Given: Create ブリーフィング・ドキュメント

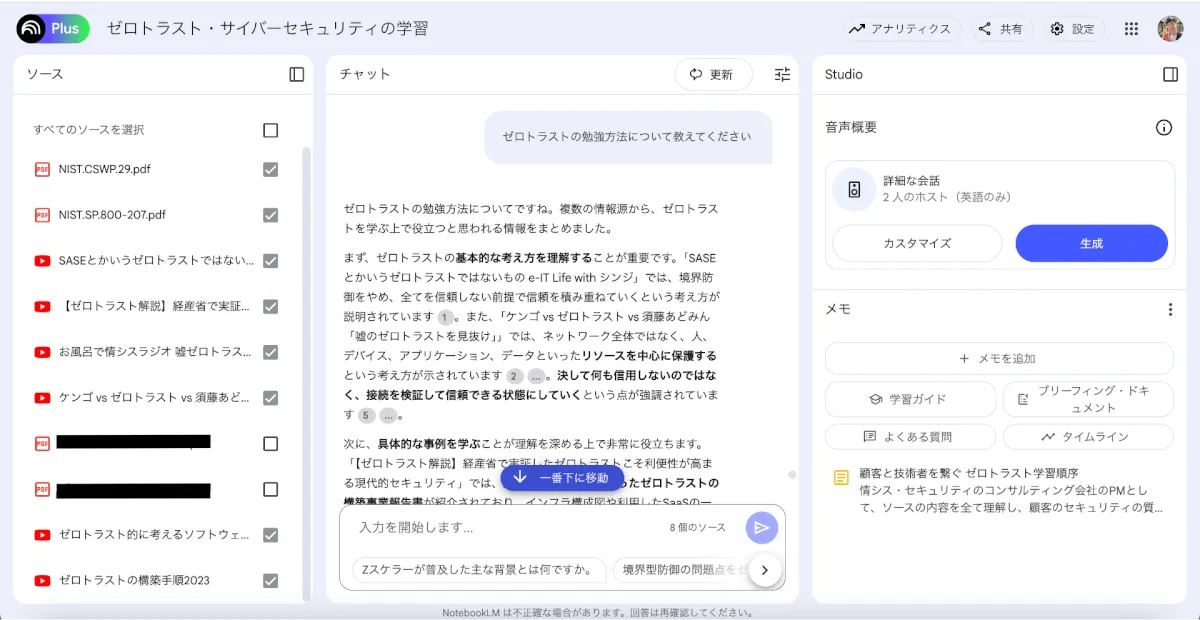Looking at the screenshot, I should 1088,399.
